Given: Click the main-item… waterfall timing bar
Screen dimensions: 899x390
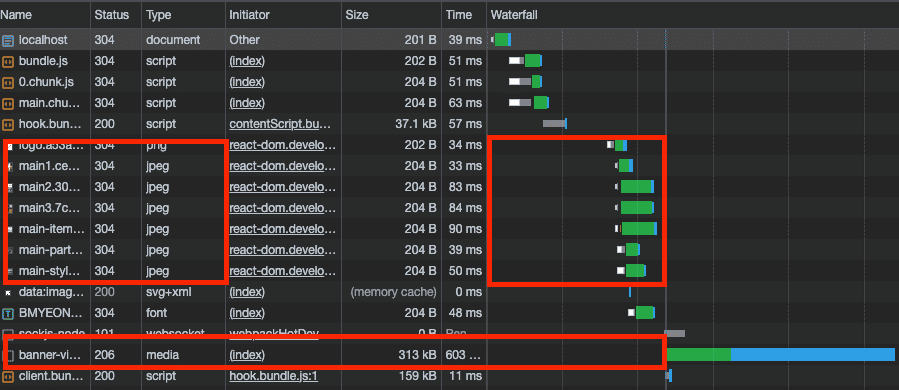Looking at the screenshot, I should tap(636, 229).
